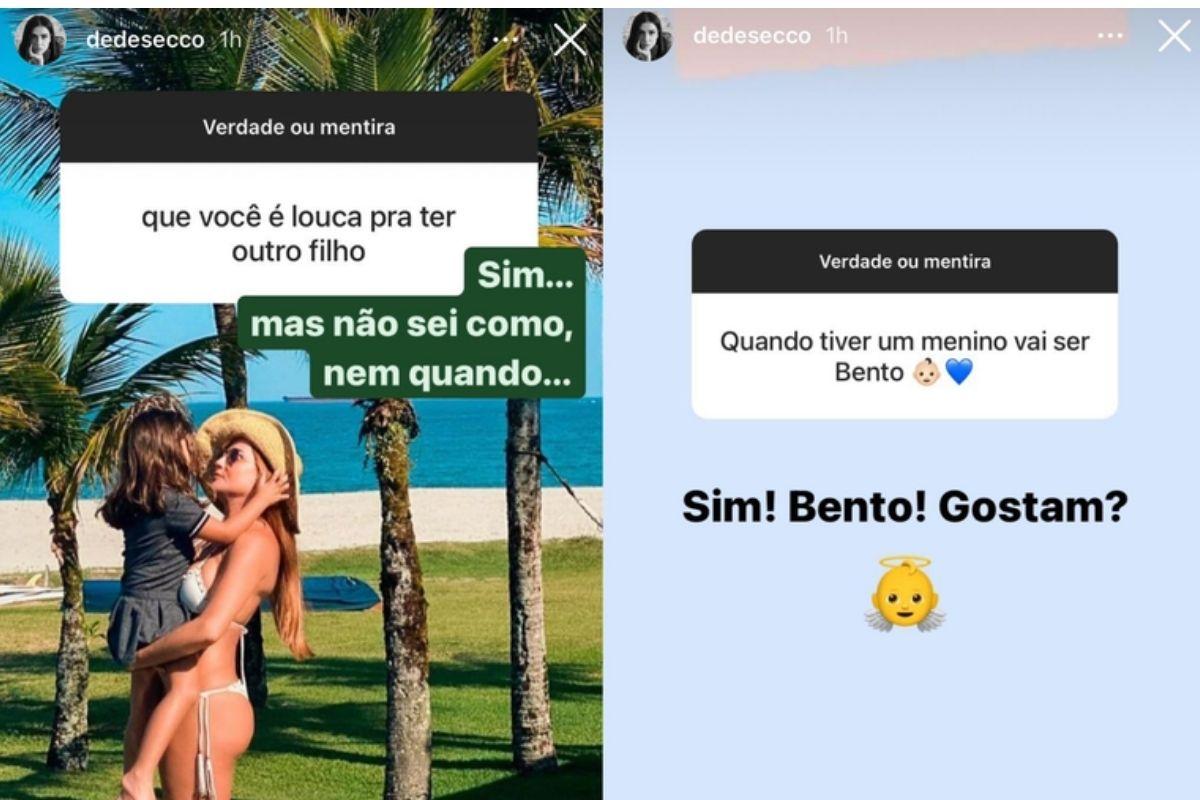
Task: Close the left story
Action: point(570,39)
